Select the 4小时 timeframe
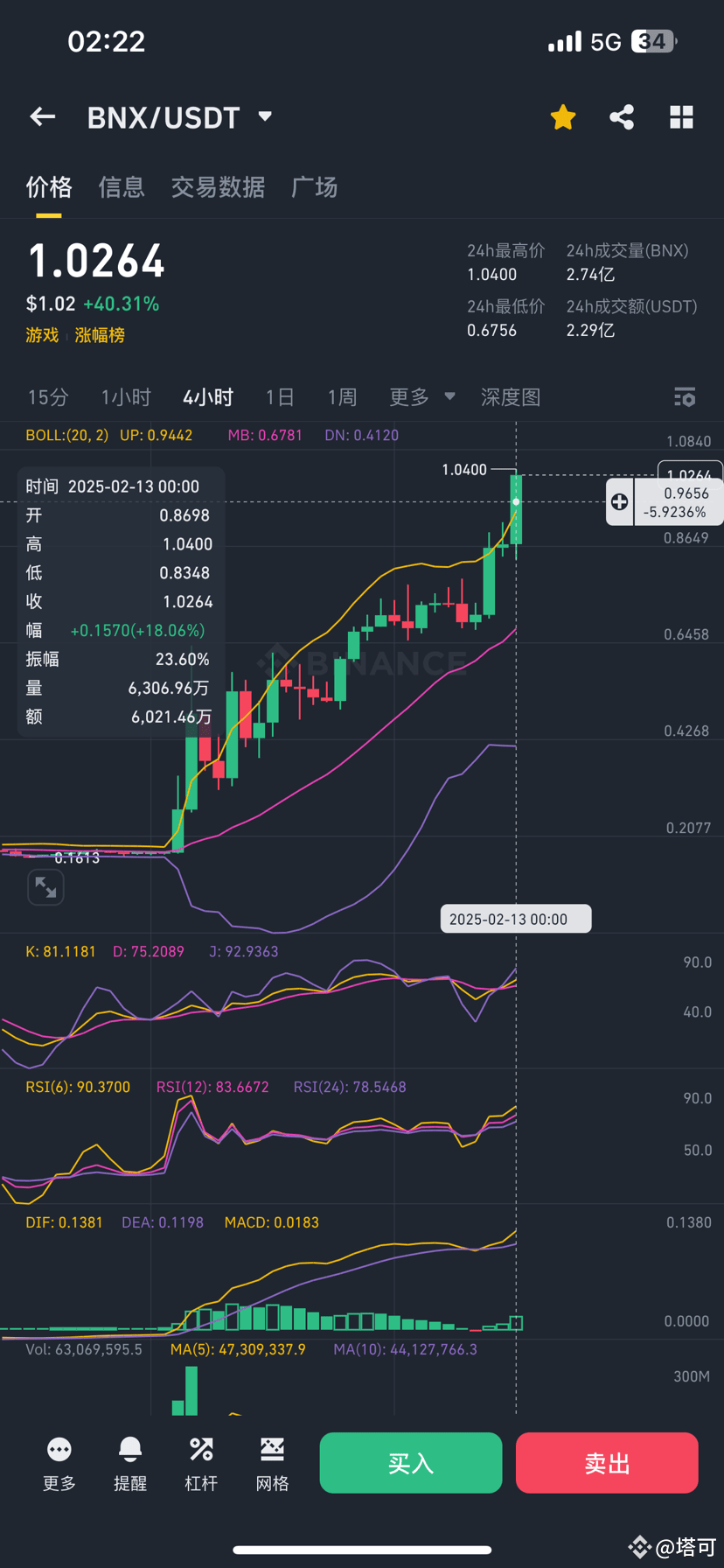724x1568 pixels. 208,397
